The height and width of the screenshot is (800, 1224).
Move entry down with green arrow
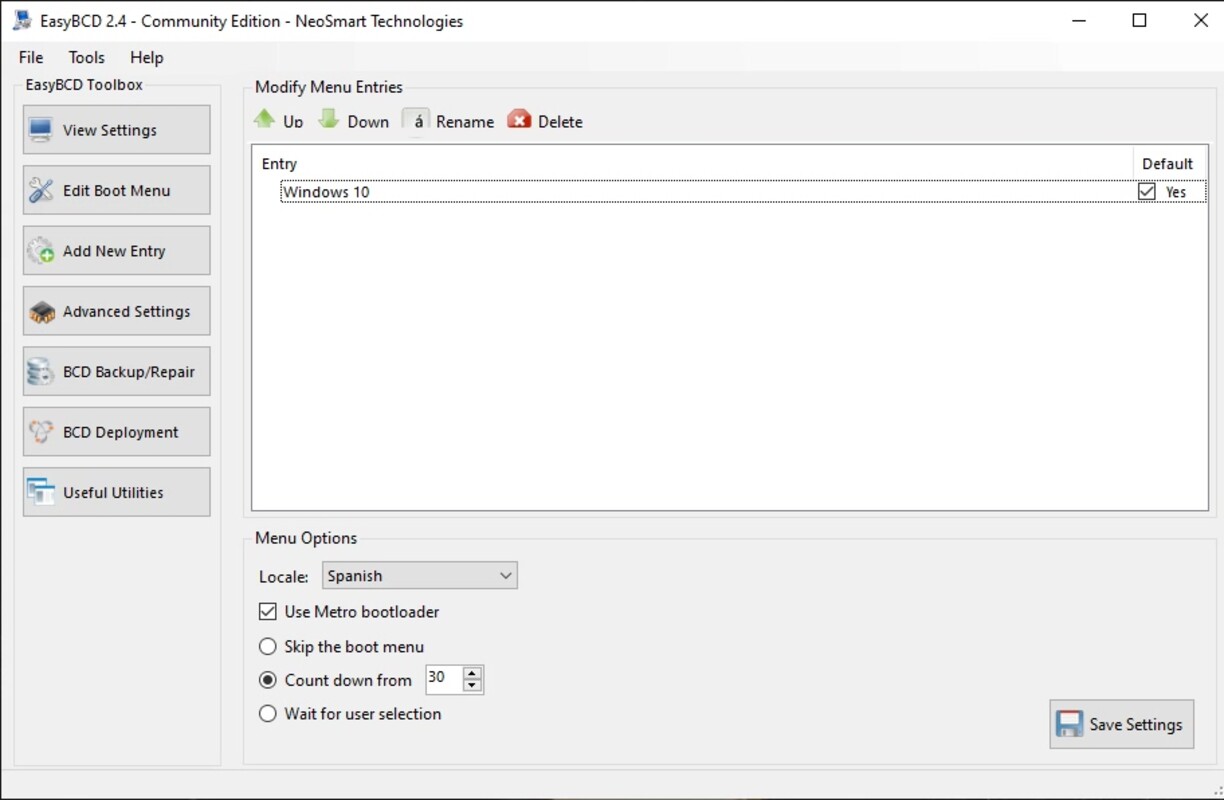pyautogui.click(x=329, y=119)
